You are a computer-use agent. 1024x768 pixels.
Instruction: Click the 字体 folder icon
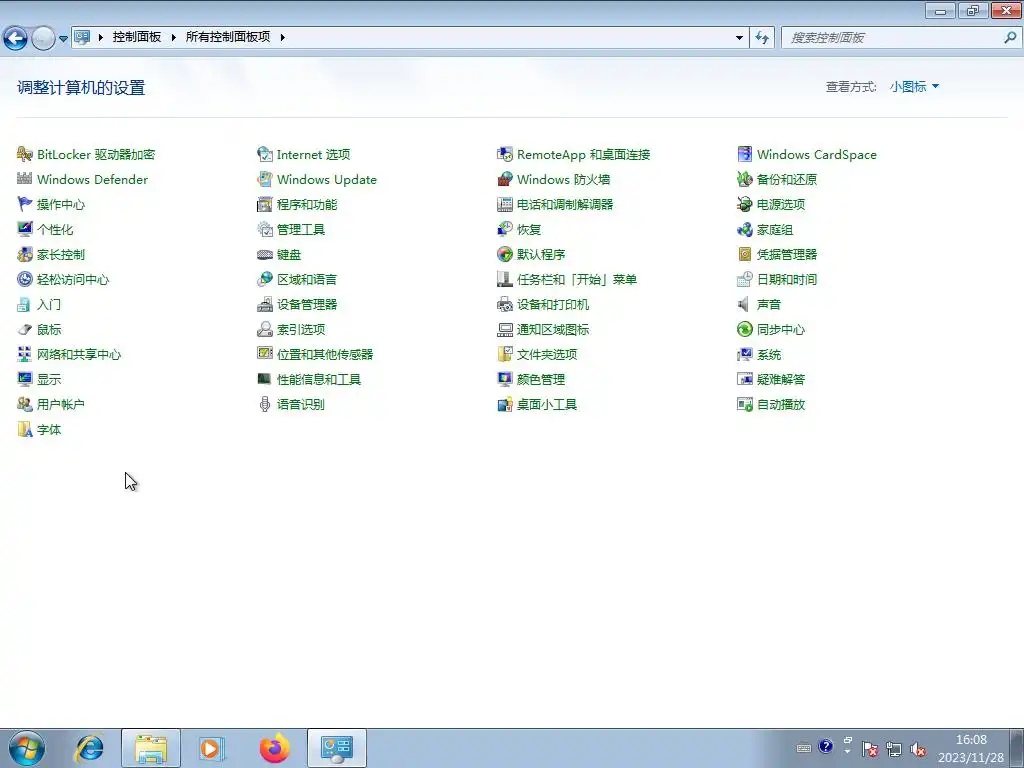tap(25, 430)
